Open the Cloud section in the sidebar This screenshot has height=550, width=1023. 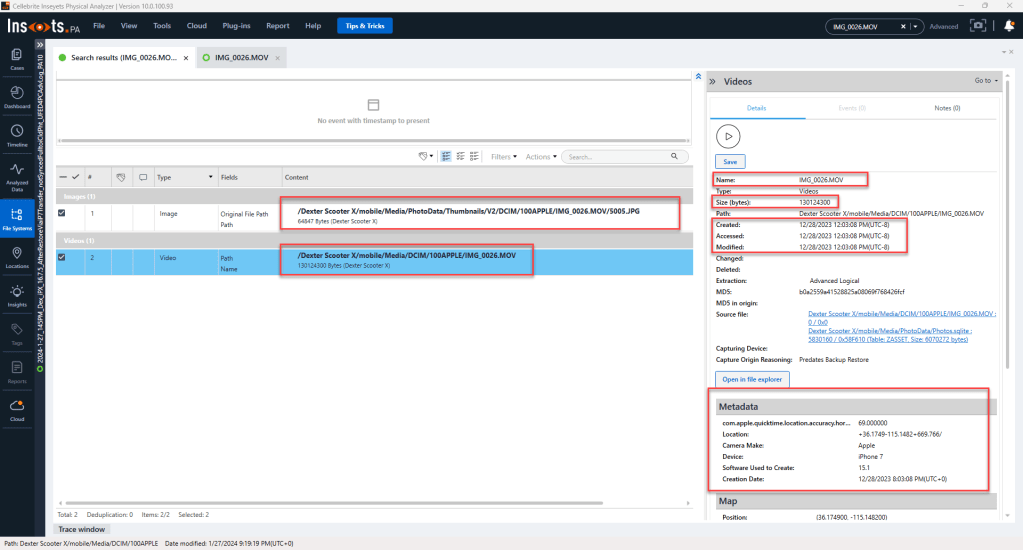[x=17, y=409]
